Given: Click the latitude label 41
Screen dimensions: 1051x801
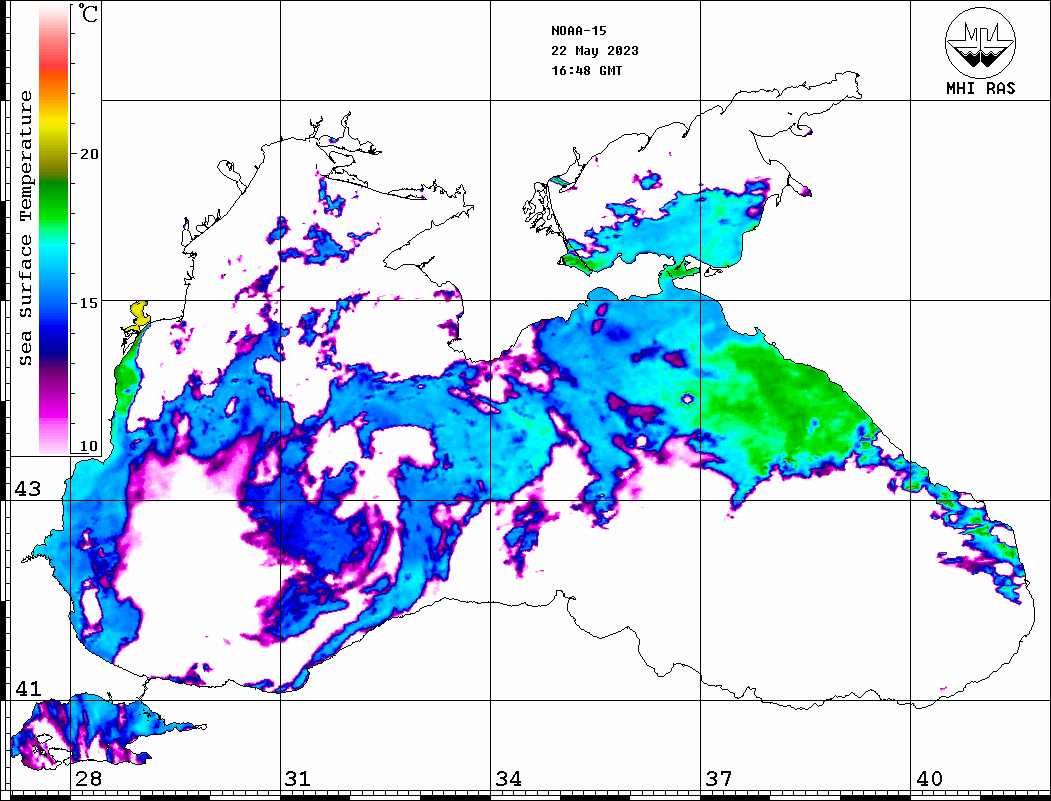Looking at the screenshot, I should pyautogui.click(x=28, y=688).
